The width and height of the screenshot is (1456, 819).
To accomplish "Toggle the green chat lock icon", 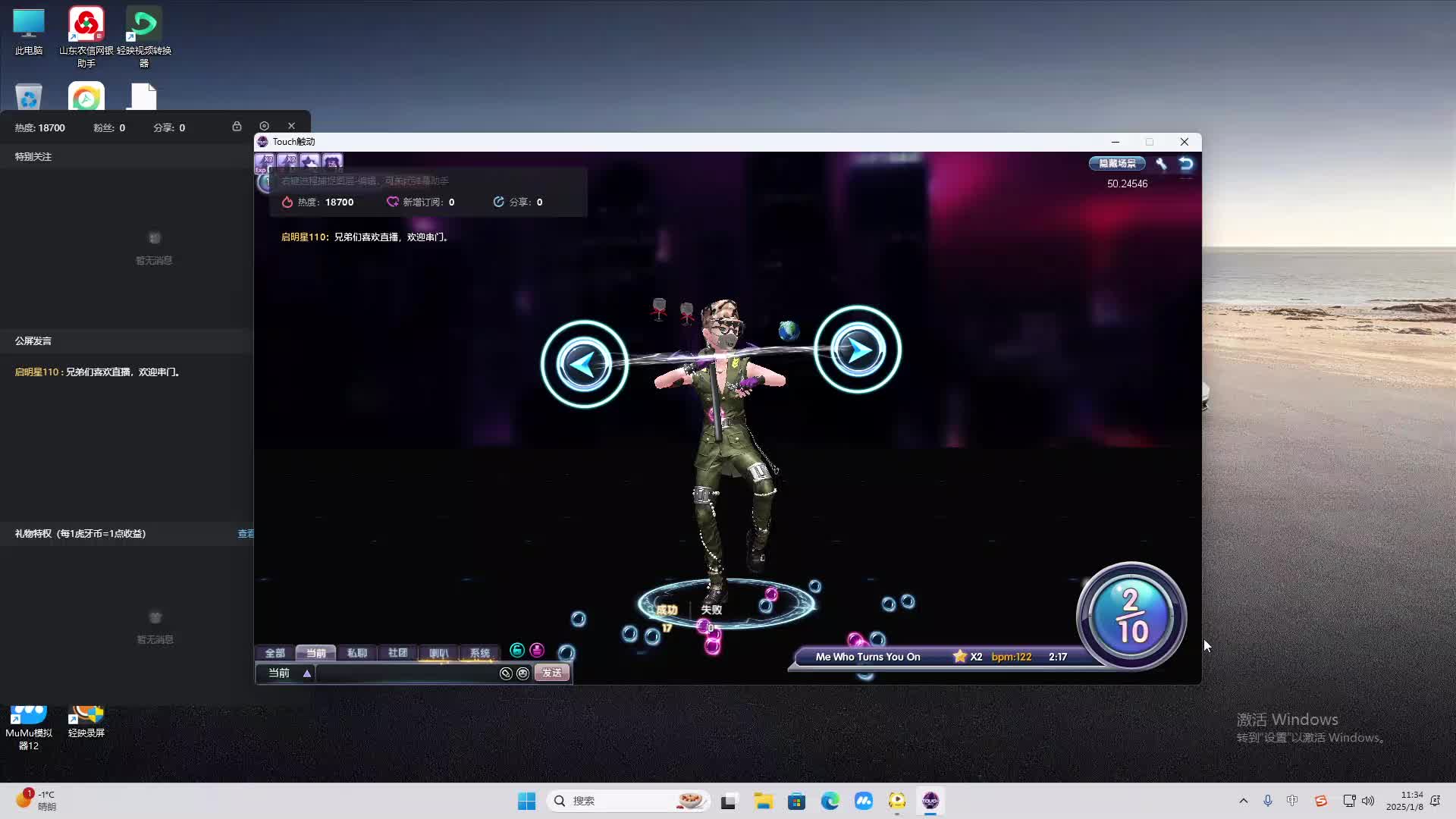I will tap(517, 650).
